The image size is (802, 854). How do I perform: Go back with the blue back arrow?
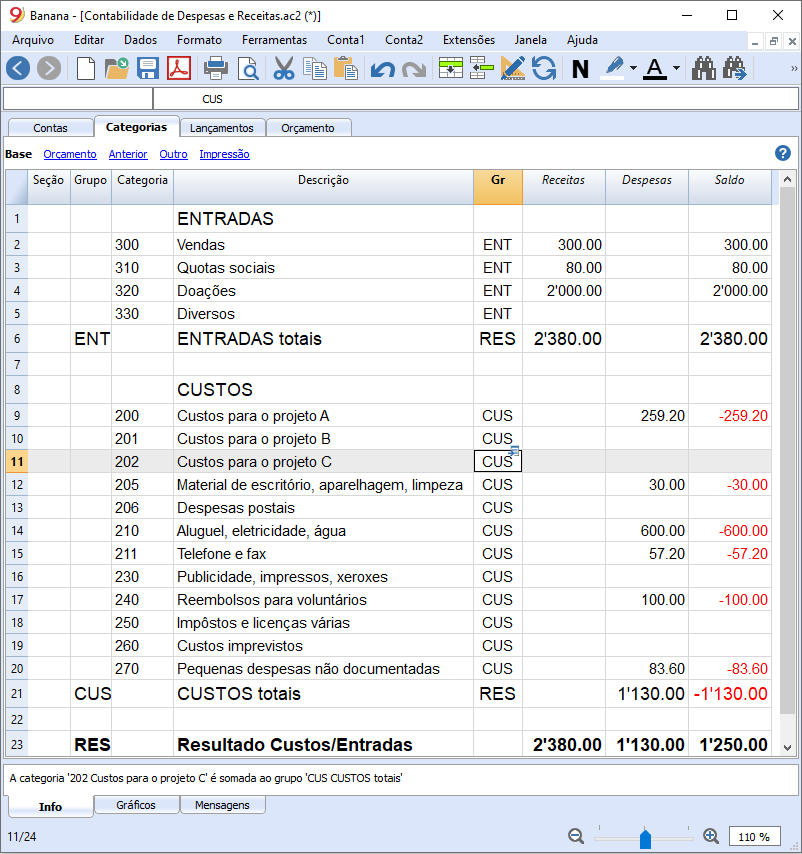pyautogui.click(x=18, y=69)
